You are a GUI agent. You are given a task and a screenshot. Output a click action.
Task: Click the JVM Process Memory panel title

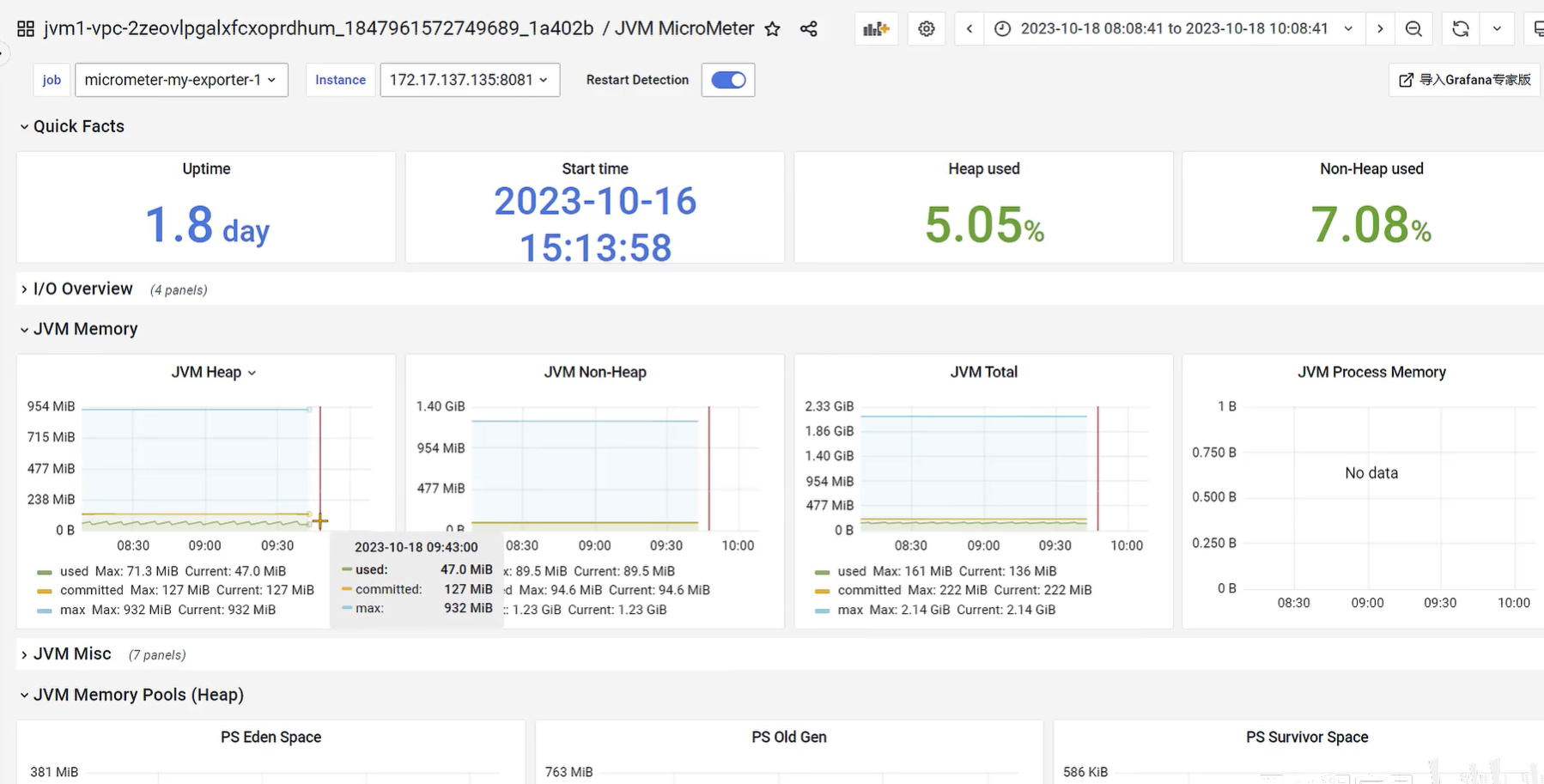[x=1371, y=372]
